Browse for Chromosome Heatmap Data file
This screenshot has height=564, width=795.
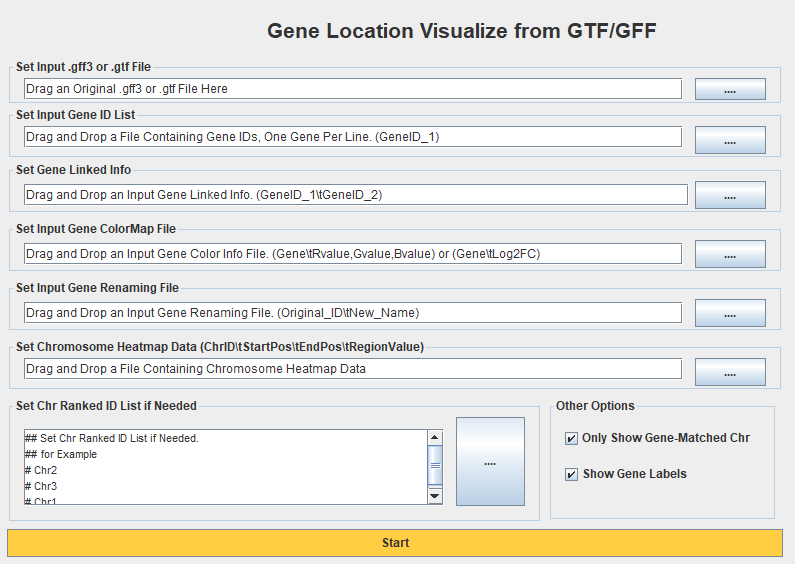730,370
